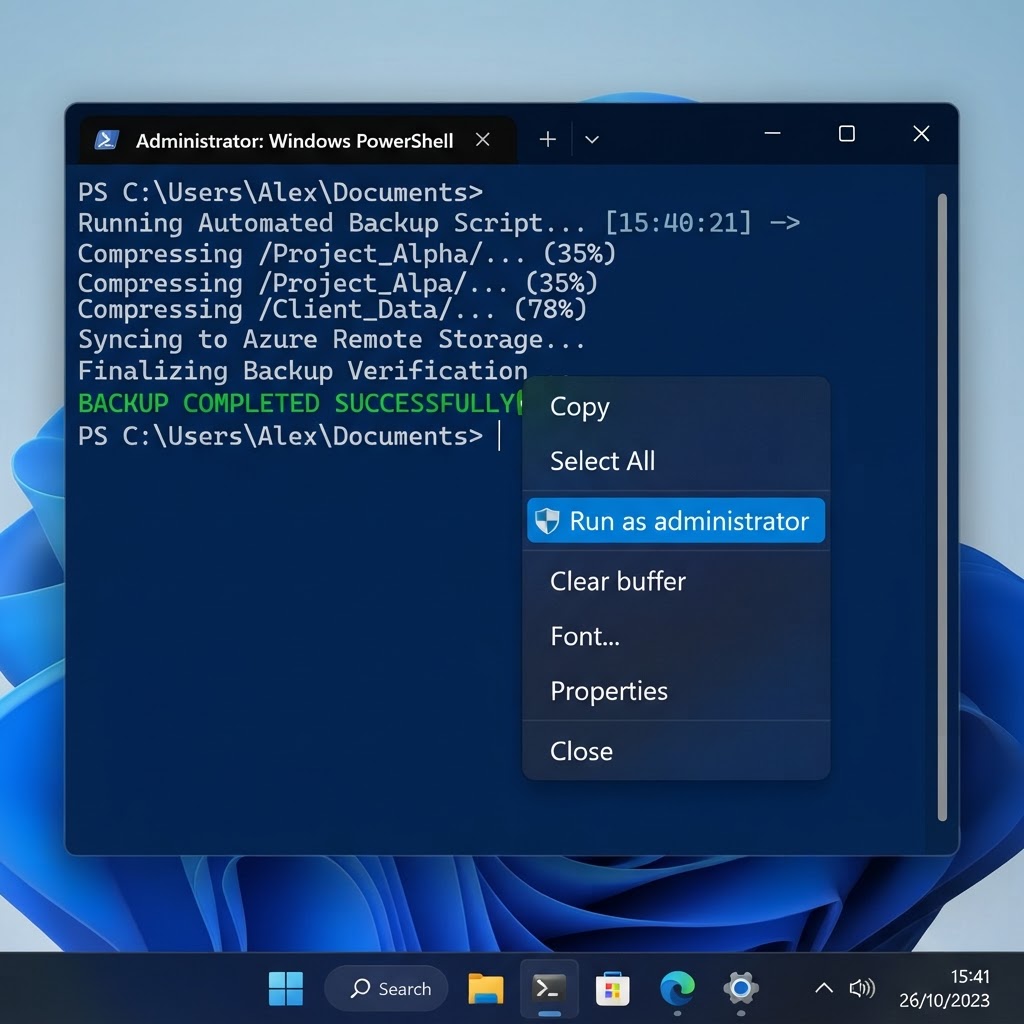Expand the new tab profile dropdown
The image size is (1024, 1024).
point(592,139)
